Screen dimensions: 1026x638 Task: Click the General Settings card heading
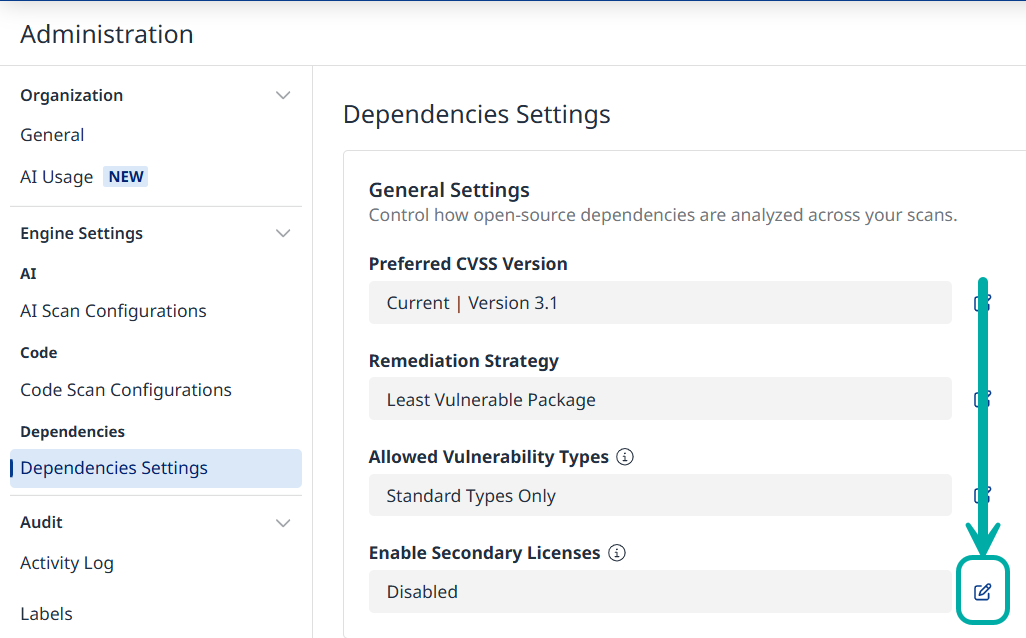[x=449, y=190]
